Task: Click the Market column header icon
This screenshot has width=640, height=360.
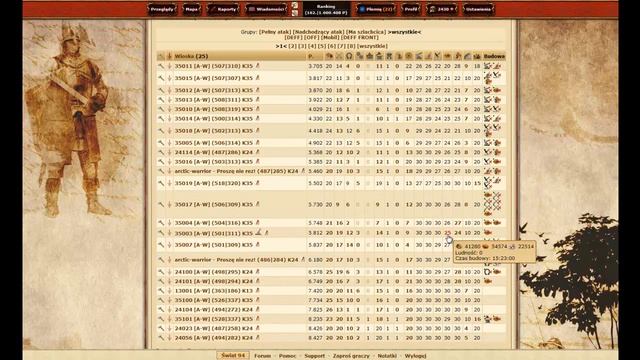Action: pyautogui.click(x=409, y=56)
